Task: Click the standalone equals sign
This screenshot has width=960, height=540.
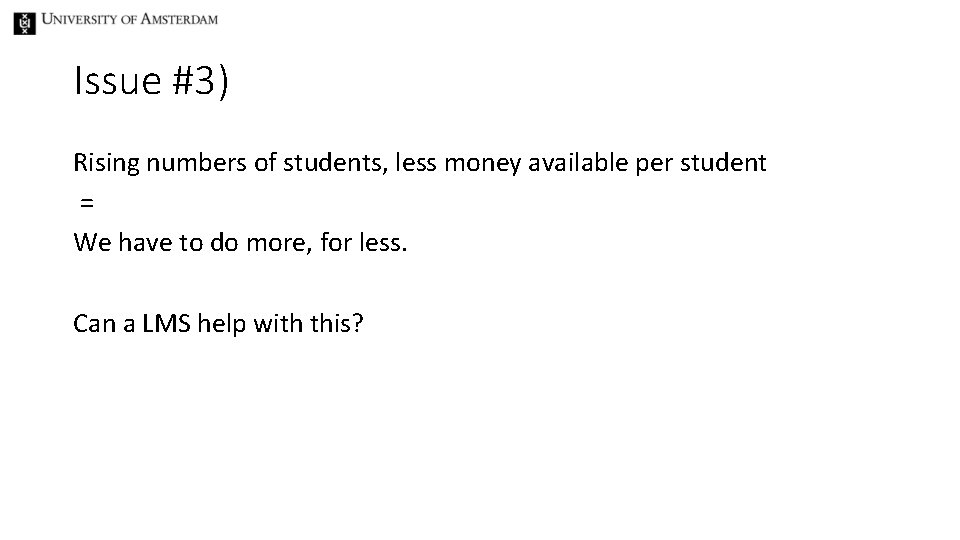Action: coord(87,203)
